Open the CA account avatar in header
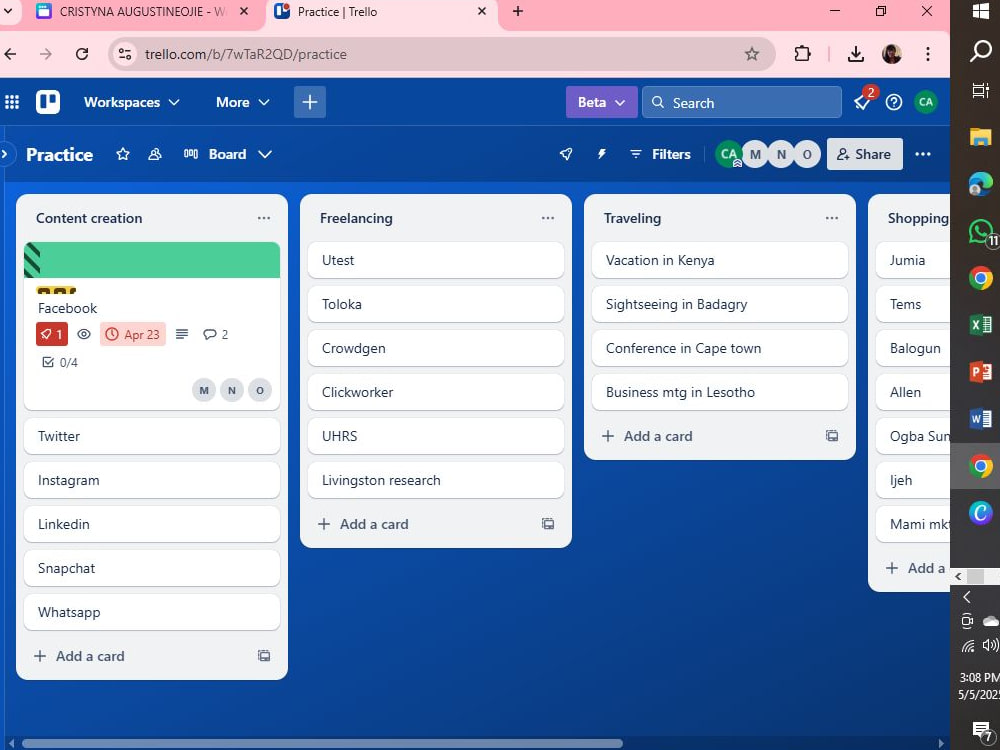1000x750 pixels. point(926,102)
